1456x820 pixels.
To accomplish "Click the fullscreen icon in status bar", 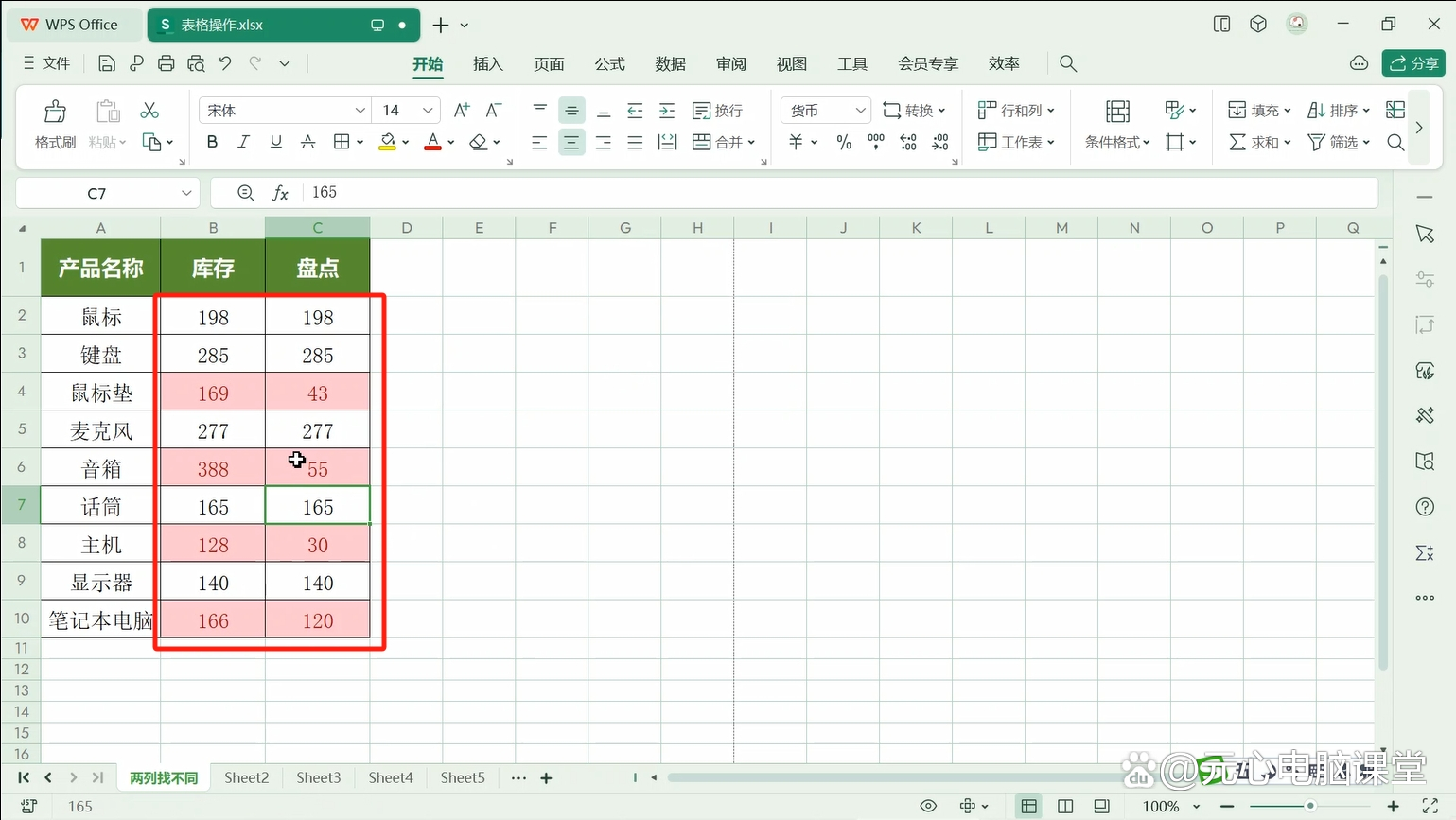I will coord(1430,806).
